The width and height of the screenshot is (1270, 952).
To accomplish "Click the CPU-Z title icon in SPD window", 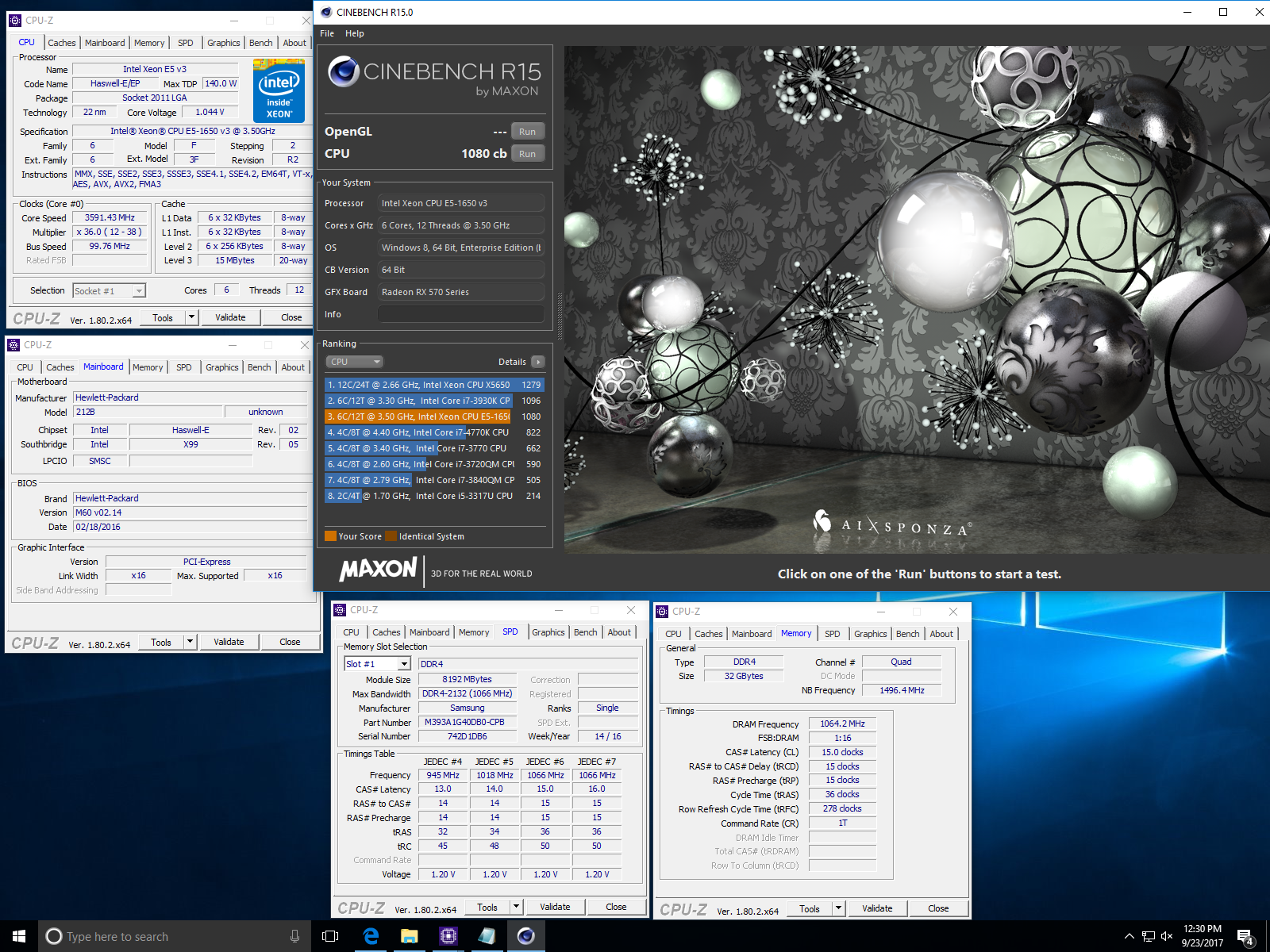I will (x=340, y=610).
